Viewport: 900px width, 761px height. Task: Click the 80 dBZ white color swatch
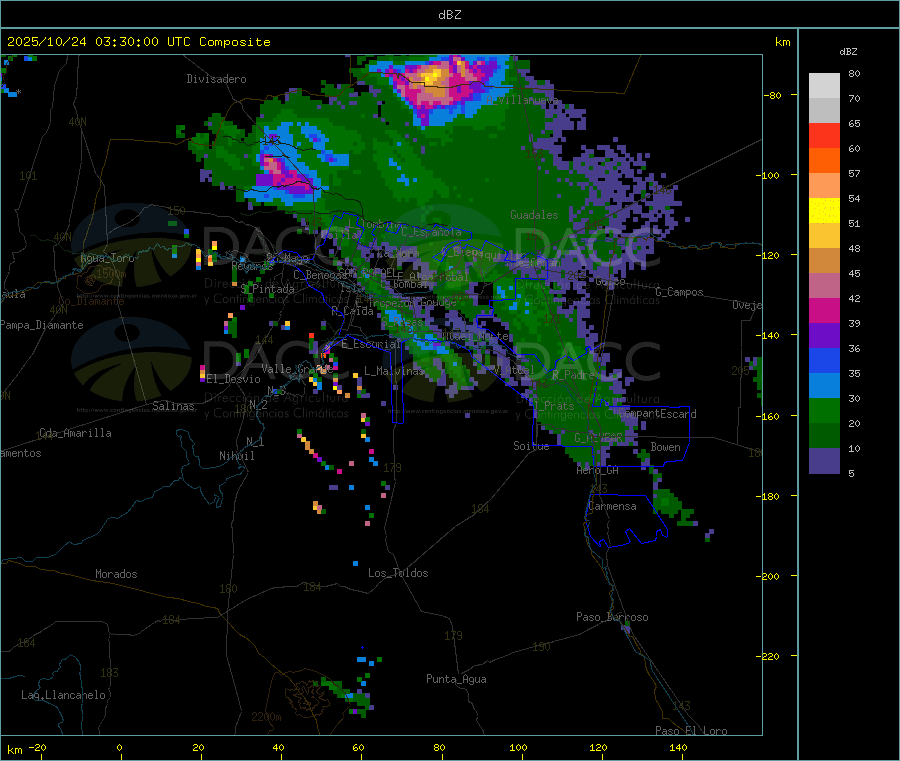824,86
